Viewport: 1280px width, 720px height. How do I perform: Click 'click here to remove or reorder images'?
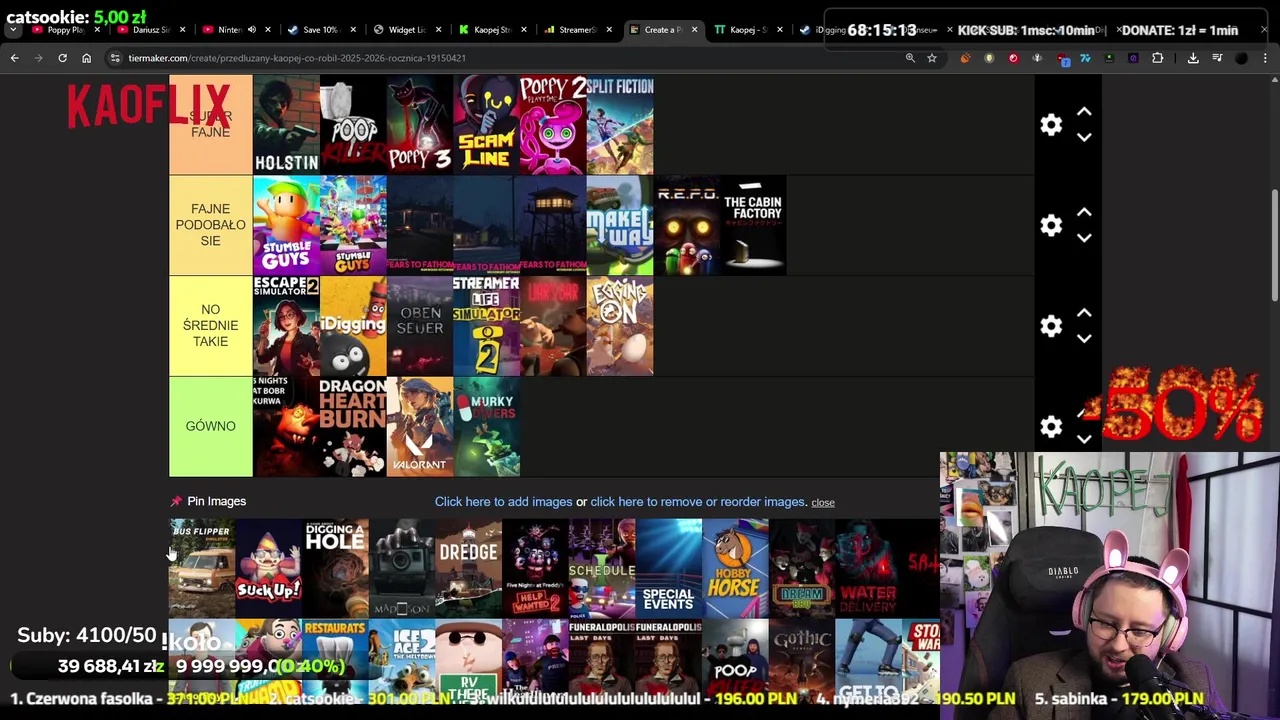[x=697, y=502]
